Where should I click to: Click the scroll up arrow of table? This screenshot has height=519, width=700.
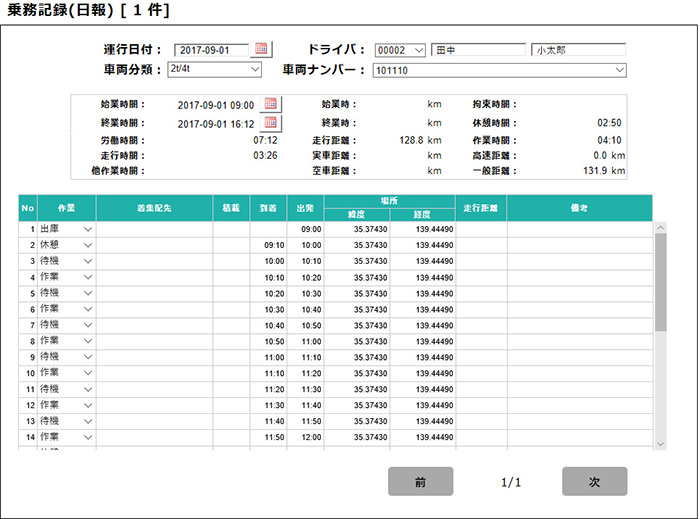pos(659,228)
